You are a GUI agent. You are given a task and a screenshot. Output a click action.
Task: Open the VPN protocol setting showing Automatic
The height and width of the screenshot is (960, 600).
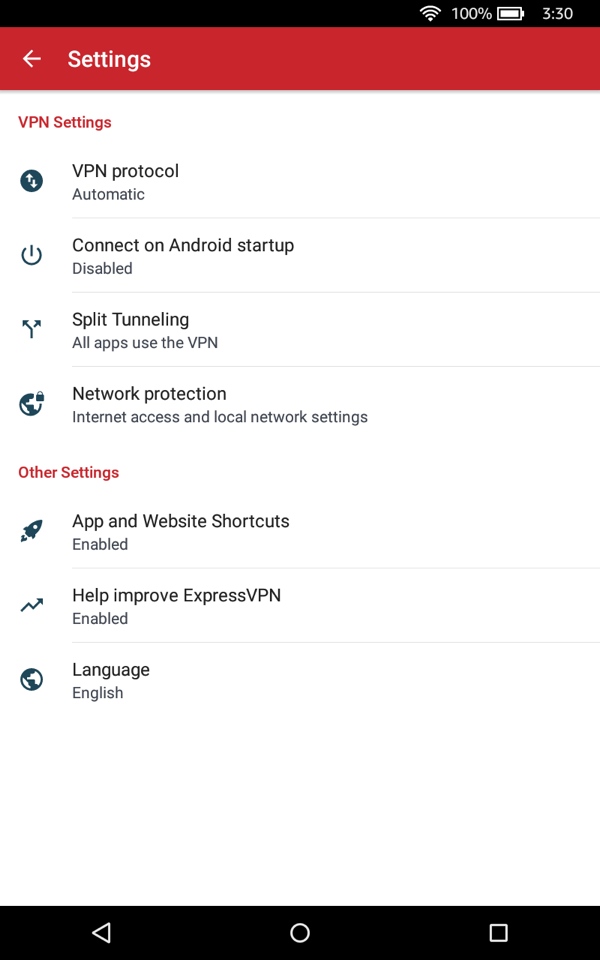coord(300,181)
